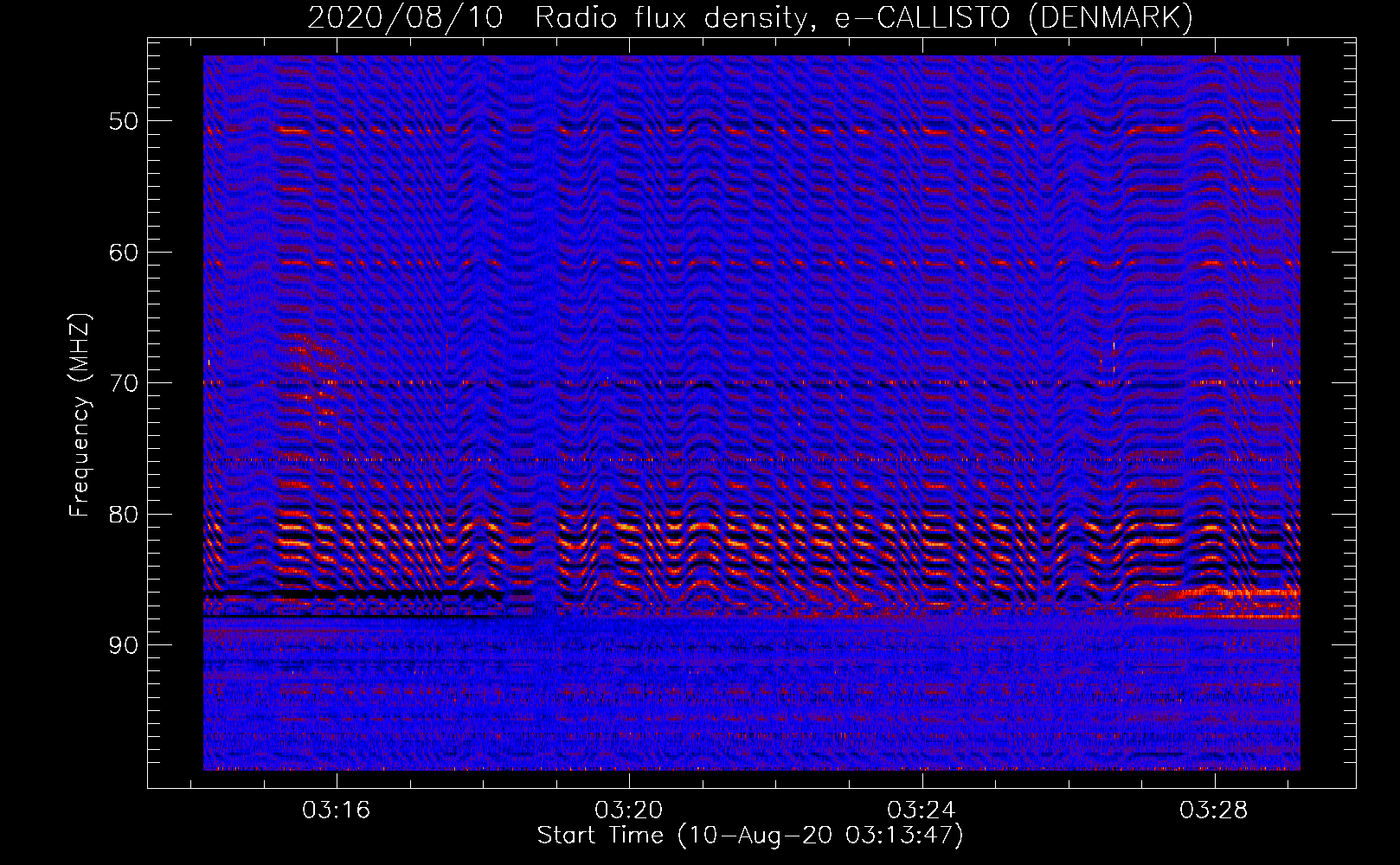1400x865 pixels.
Task: Click the 03:16 time tick label
Action: coord(336,811)
